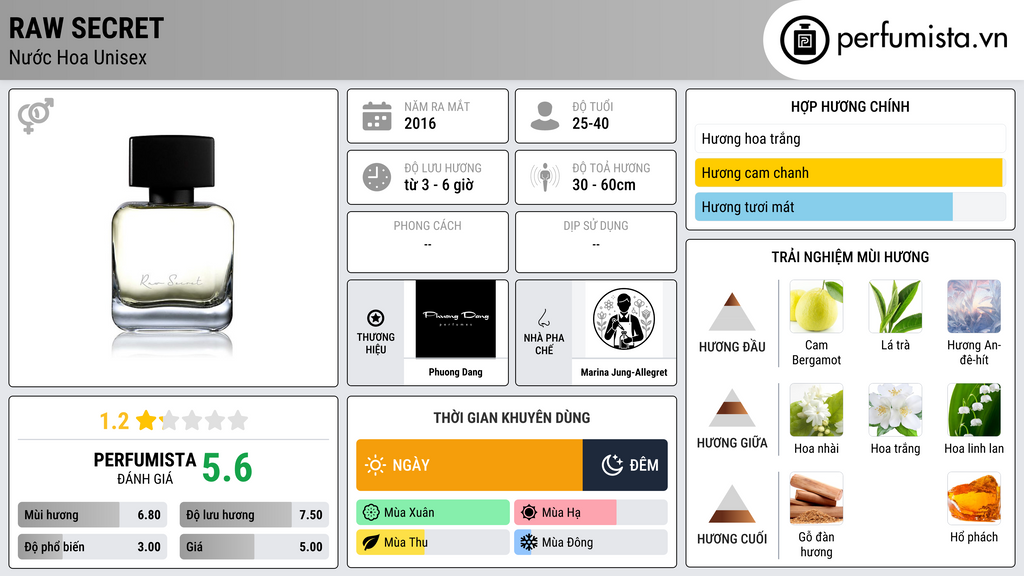The height and width of the screenshot is (576, 1024).
Task: Click the leaf icon beside Mùa Thu
Action: click(x=371, y=542)
